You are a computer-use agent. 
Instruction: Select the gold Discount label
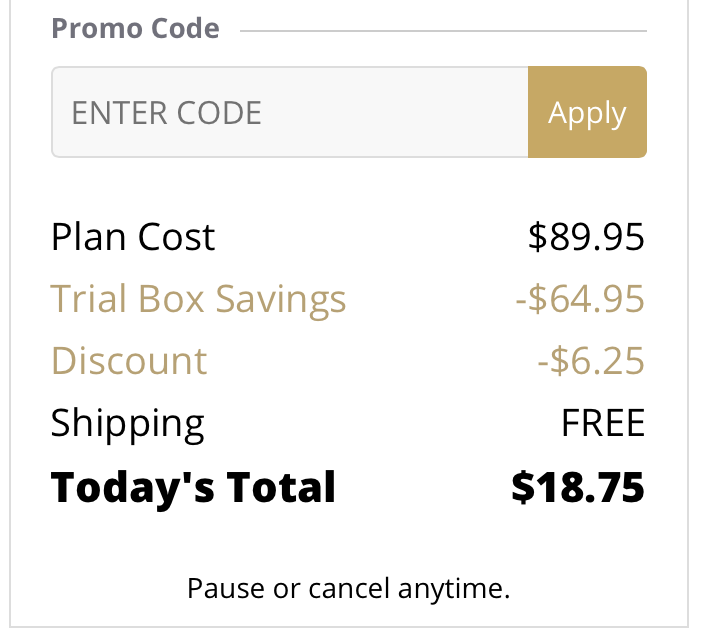coord(129,361)
